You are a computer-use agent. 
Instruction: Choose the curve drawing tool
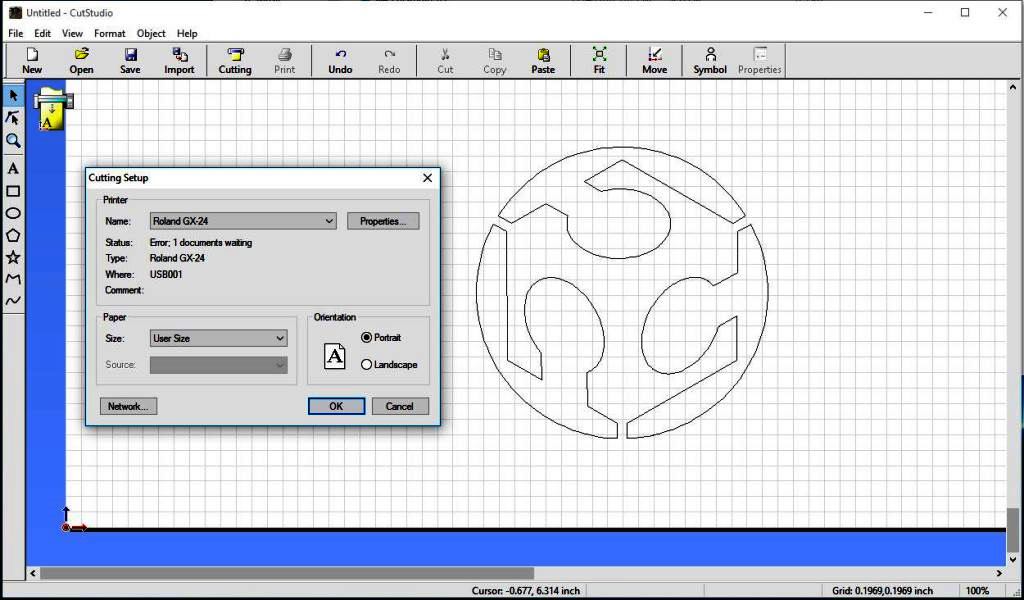click(13, 301)
